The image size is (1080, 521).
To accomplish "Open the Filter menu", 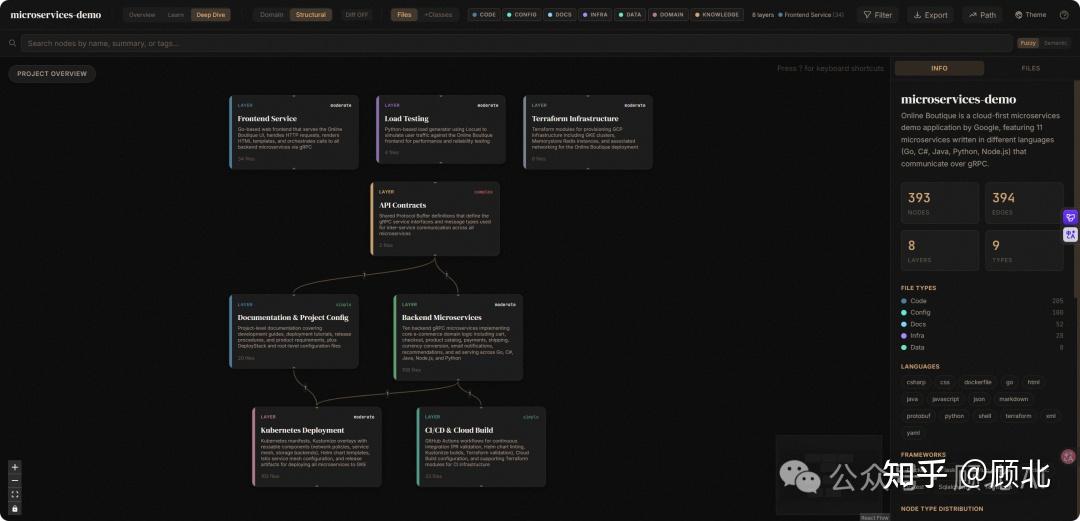I will tap(878, 14).
